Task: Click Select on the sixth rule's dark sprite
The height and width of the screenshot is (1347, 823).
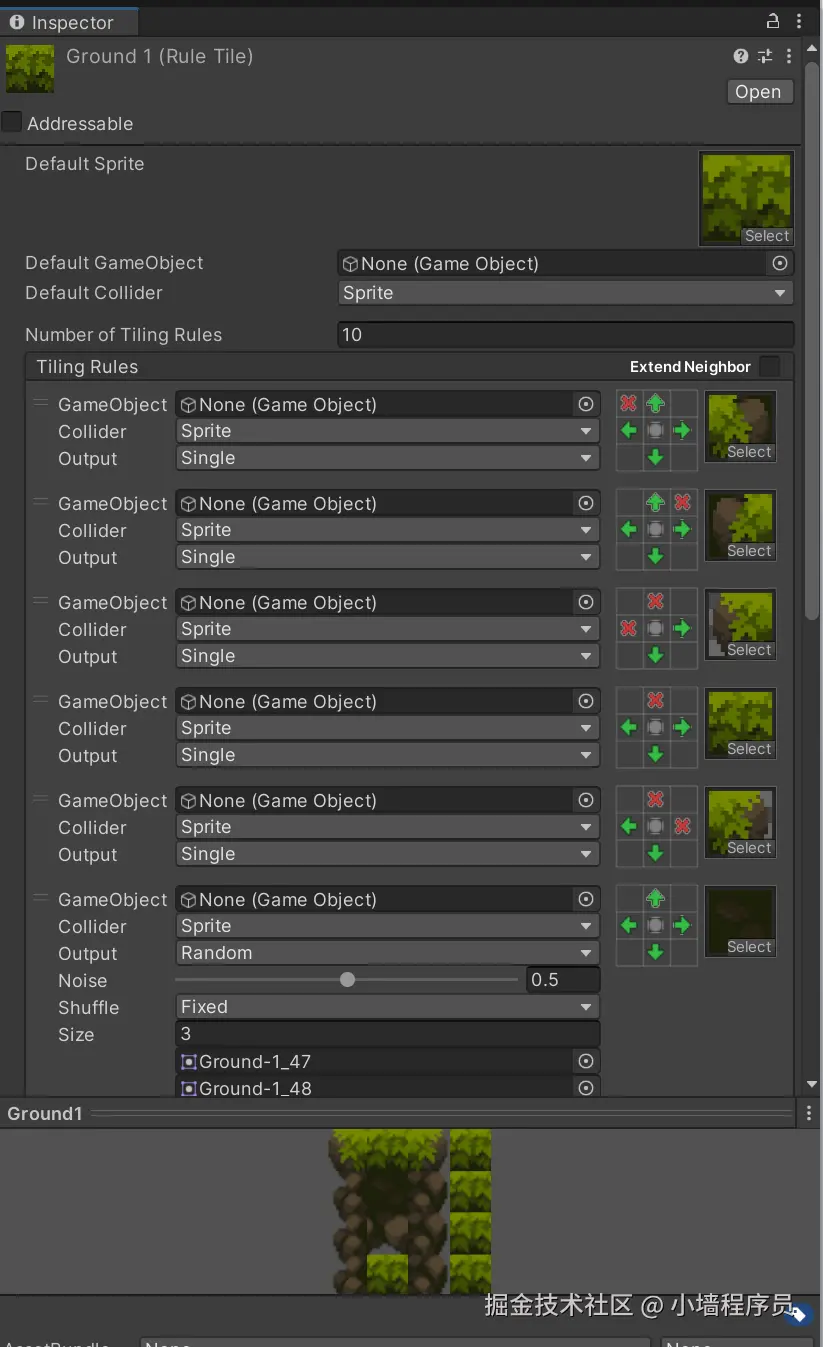Action: coord(749,947)
